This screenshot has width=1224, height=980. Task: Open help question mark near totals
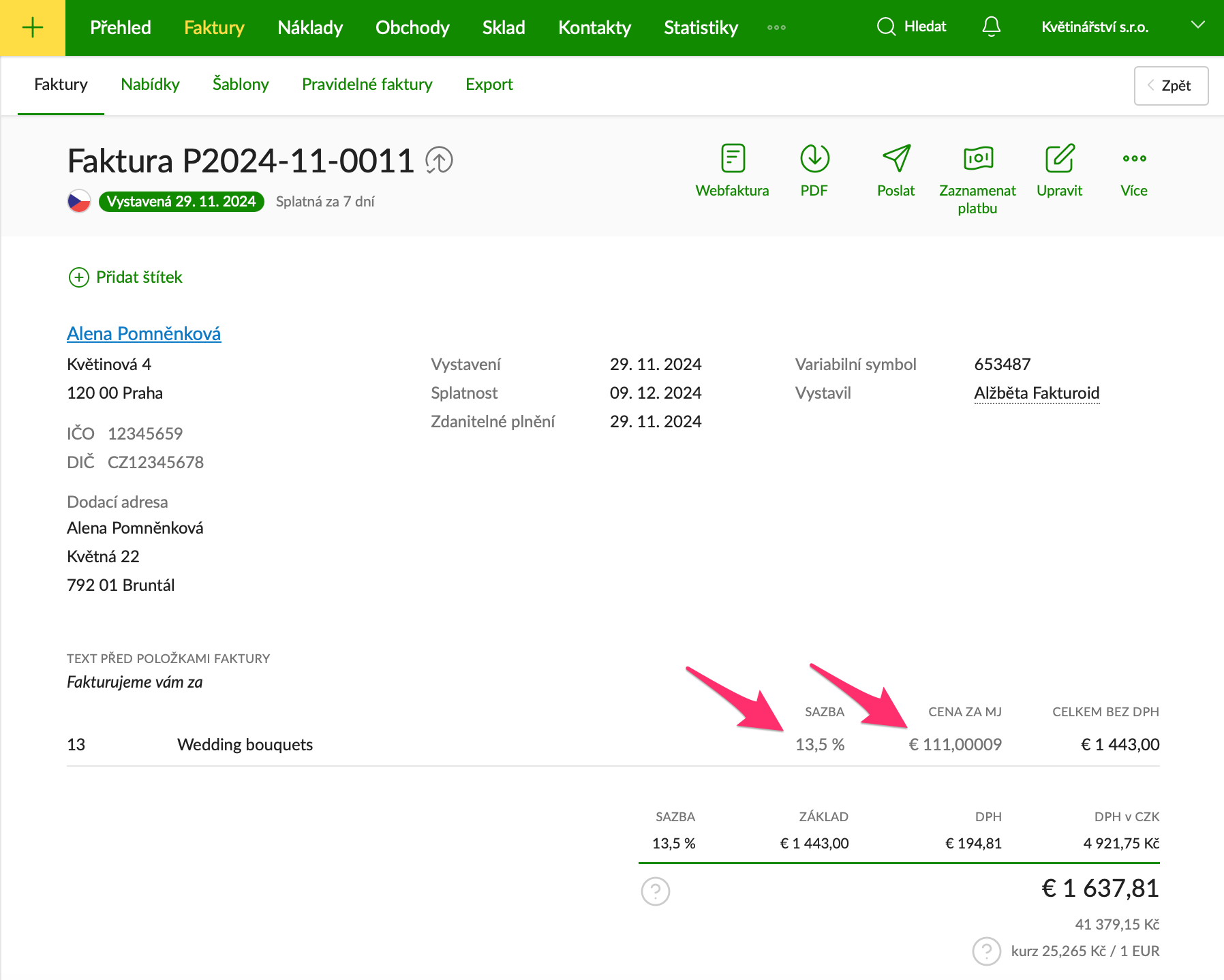pos(656,891)
